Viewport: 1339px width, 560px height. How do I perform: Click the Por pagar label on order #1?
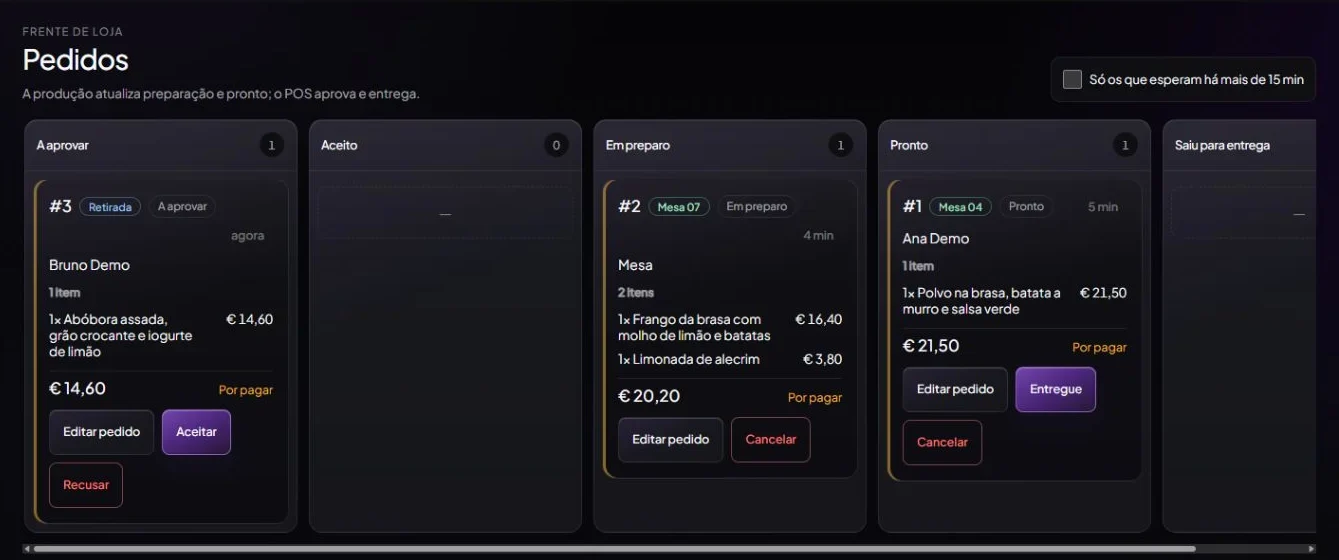(x=1099, y=347)
